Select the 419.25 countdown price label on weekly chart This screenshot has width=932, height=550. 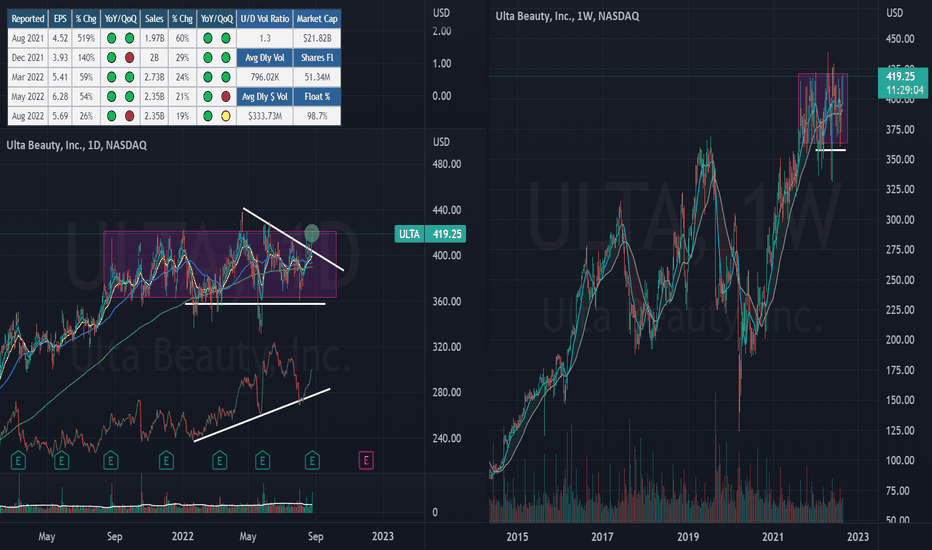(904, 83)
